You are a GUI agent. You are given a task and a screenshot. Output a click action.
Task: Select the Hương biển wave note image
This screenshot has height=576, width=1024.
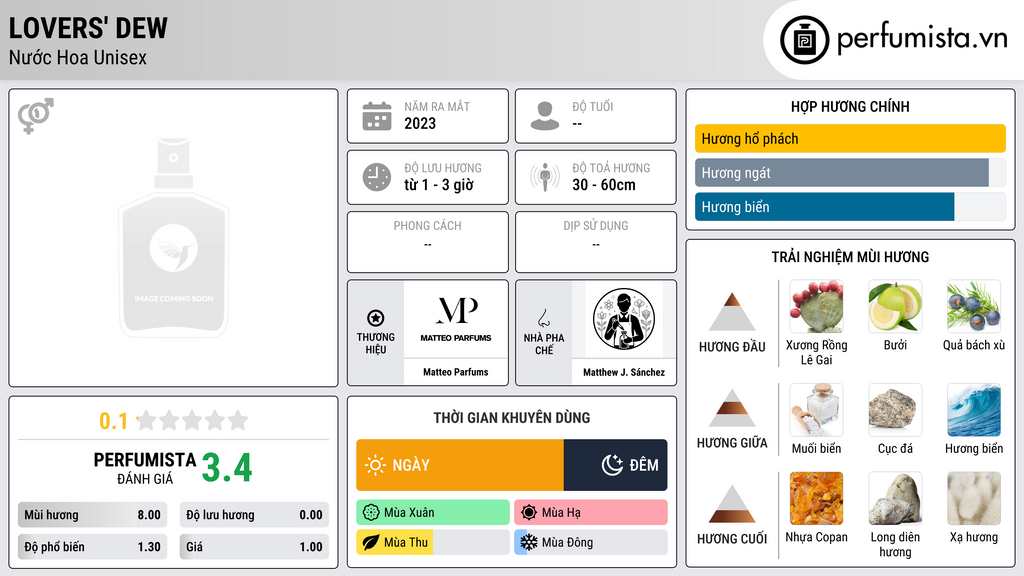[974, 410]
